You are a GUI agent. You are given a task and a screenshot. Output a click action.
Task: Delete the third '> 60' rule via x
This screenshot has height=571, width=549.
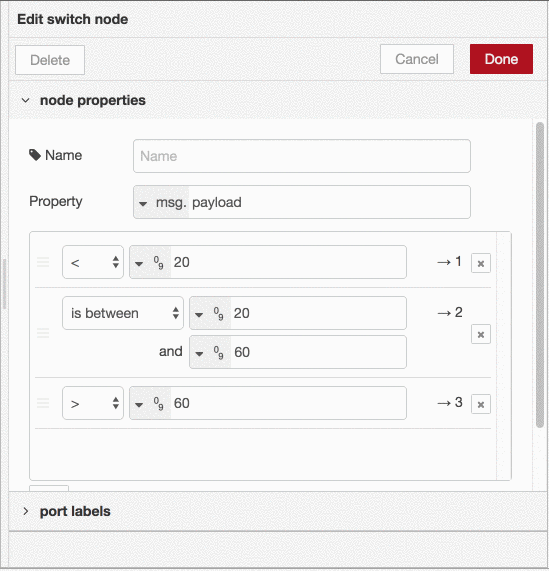tap(481, 404)
